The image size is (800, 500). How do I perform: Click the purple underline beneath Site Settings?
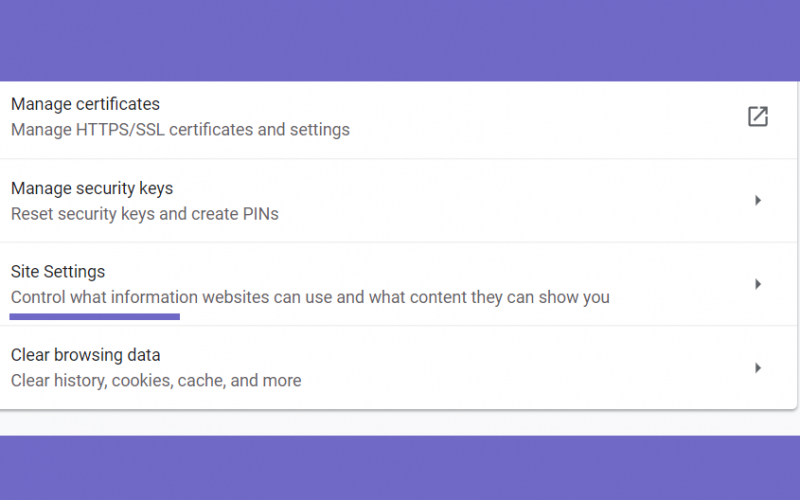[94, 317]
